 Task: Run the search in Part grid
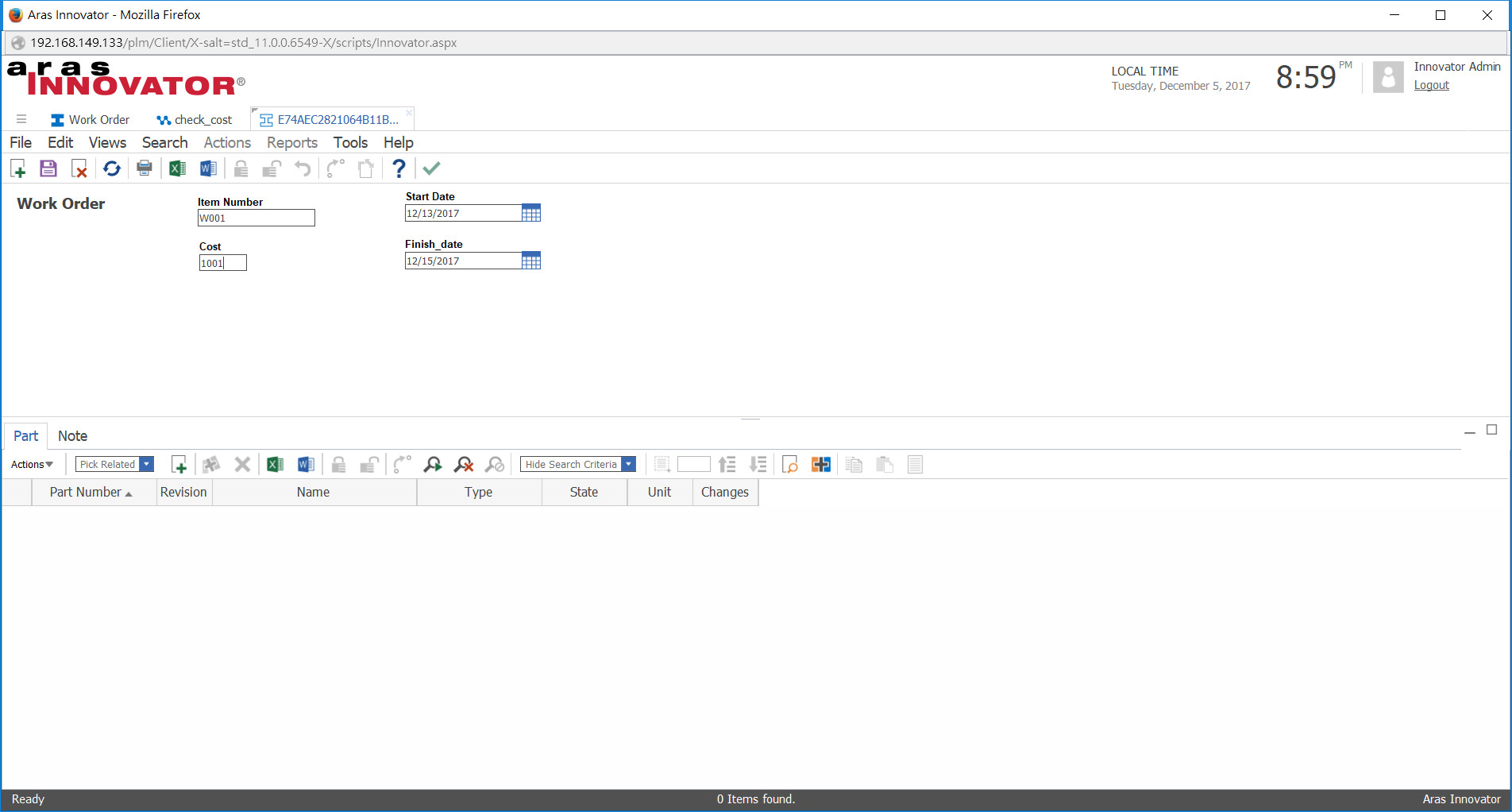433,465
